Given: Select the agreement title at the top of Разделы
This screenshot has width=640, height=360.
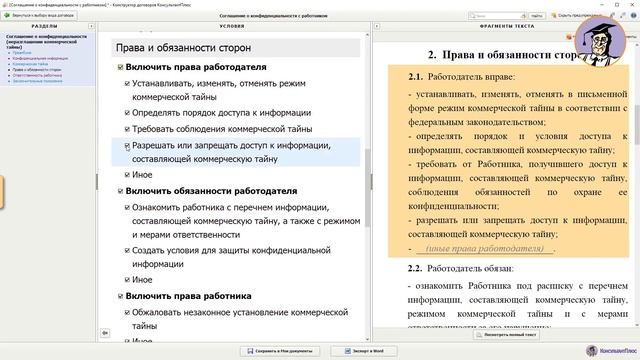Looking at the screenshot, I should pyautogui.click(x=46, y=42).
